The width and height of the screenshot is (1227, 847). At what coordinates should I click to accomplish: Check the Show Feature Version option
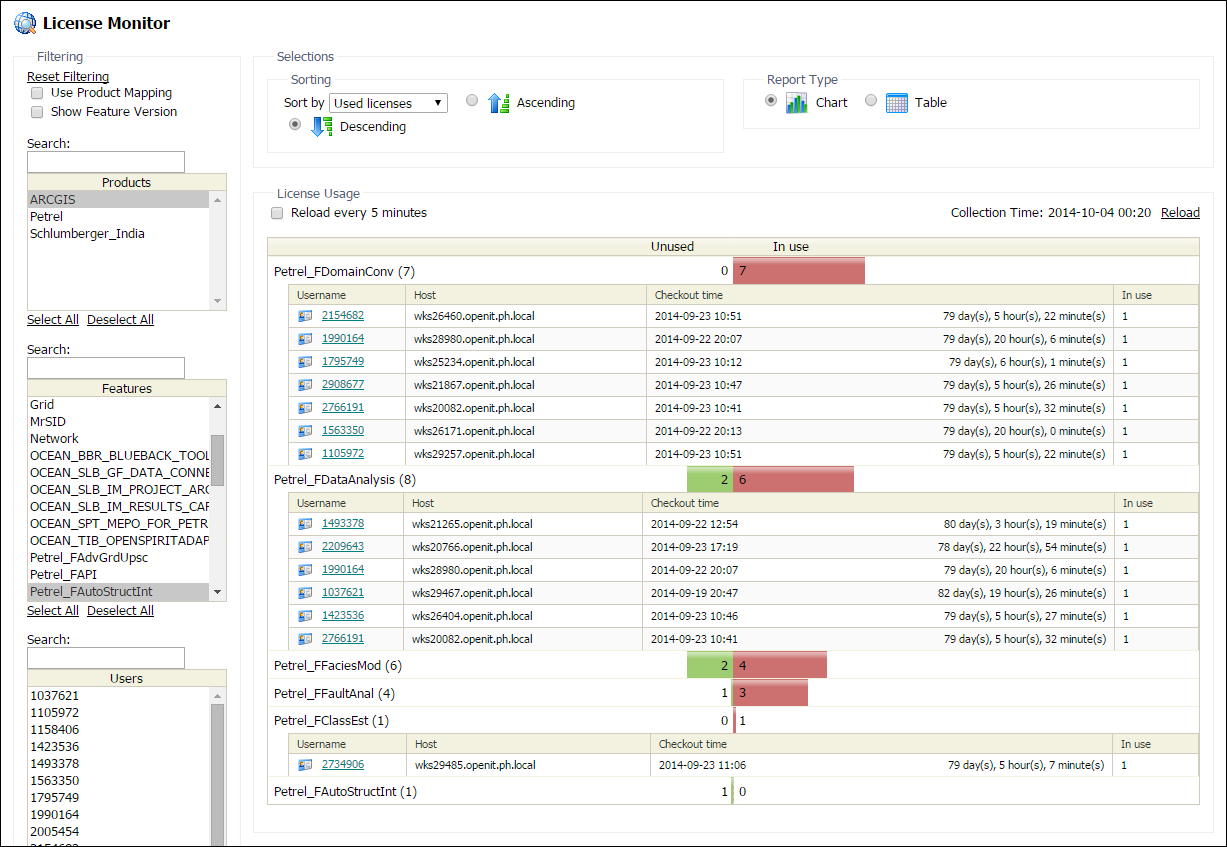point(37,112)
